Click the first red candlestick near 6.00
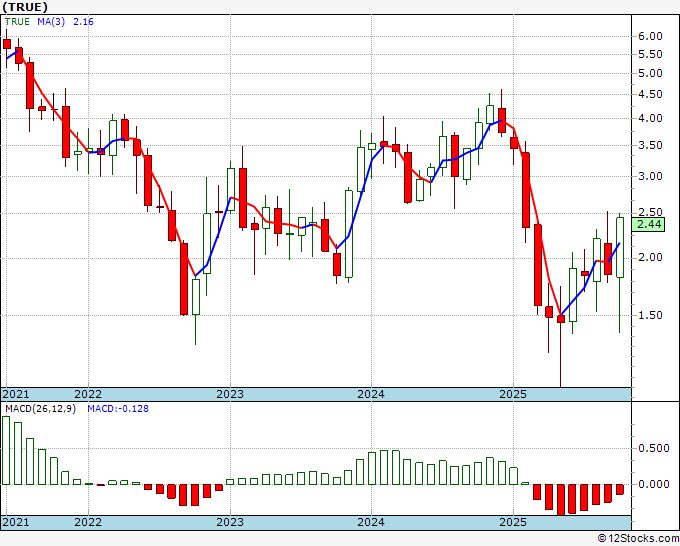The width and height of the screenshot is (680, 546). coord(7,44)
